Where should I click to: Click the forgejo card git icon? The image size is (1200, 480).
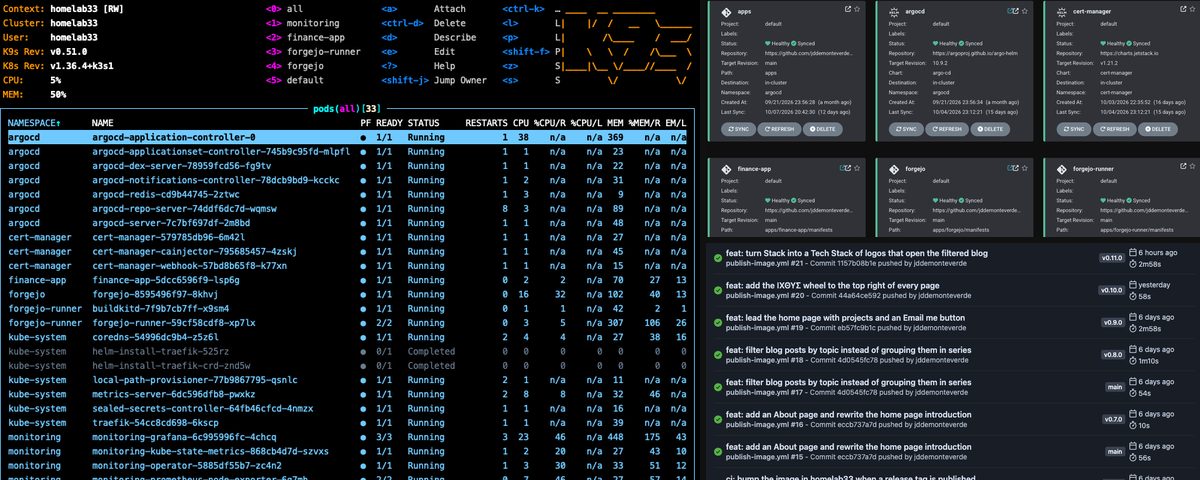tap(892, 169)
